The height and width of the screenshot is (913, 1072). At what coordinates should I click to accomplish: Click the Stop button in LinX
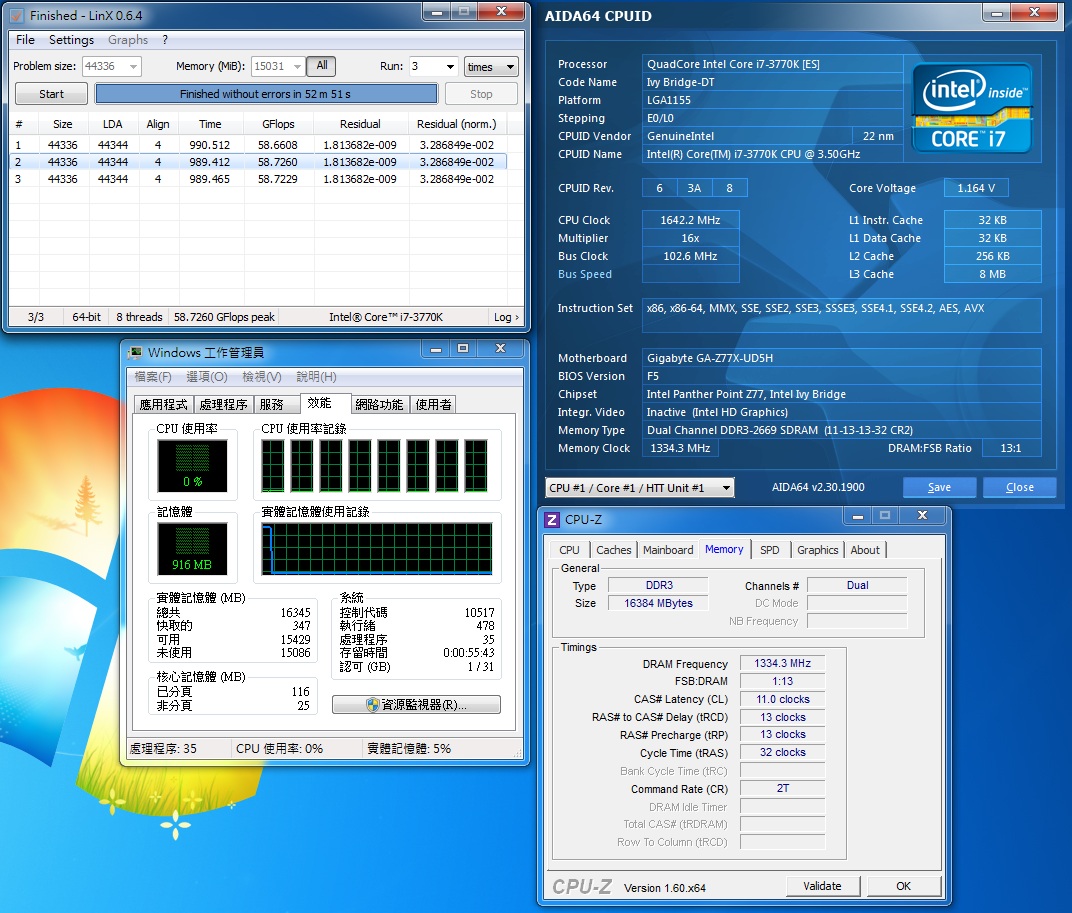tap(481, 94)
